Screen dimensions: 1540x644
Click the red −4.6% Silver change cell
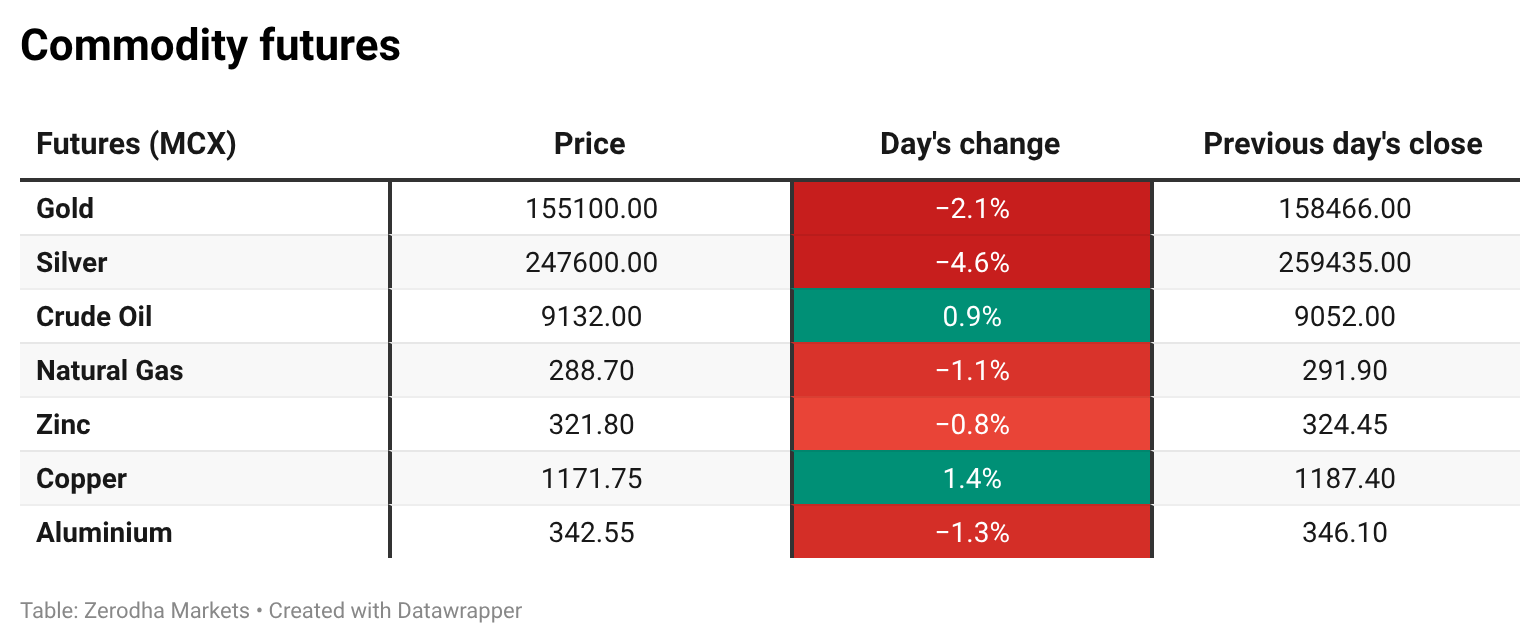tap(972, 262)
